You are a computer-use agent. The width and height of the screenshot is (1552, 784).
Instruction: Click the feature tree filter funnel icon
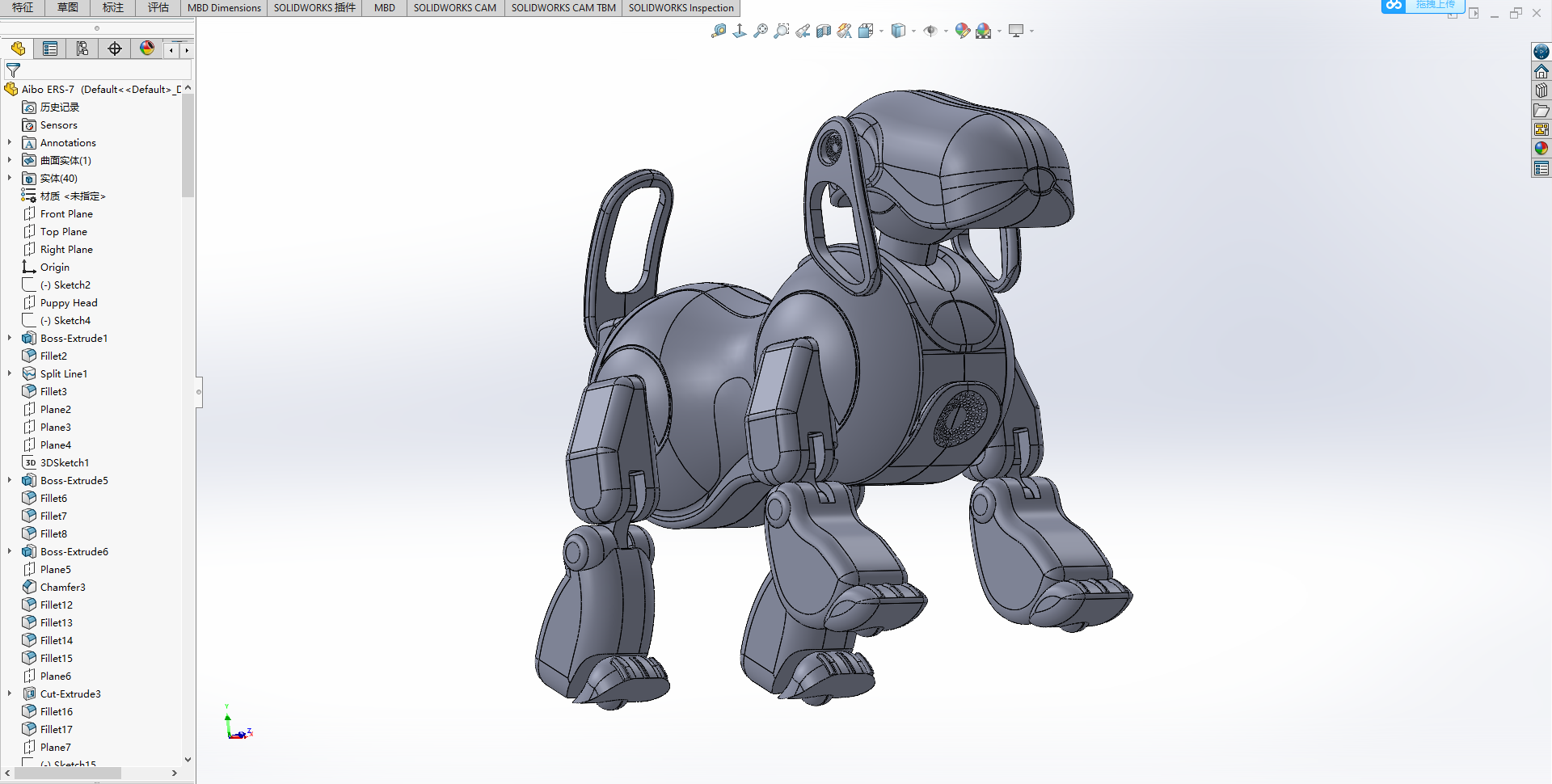tap(13, 70)
